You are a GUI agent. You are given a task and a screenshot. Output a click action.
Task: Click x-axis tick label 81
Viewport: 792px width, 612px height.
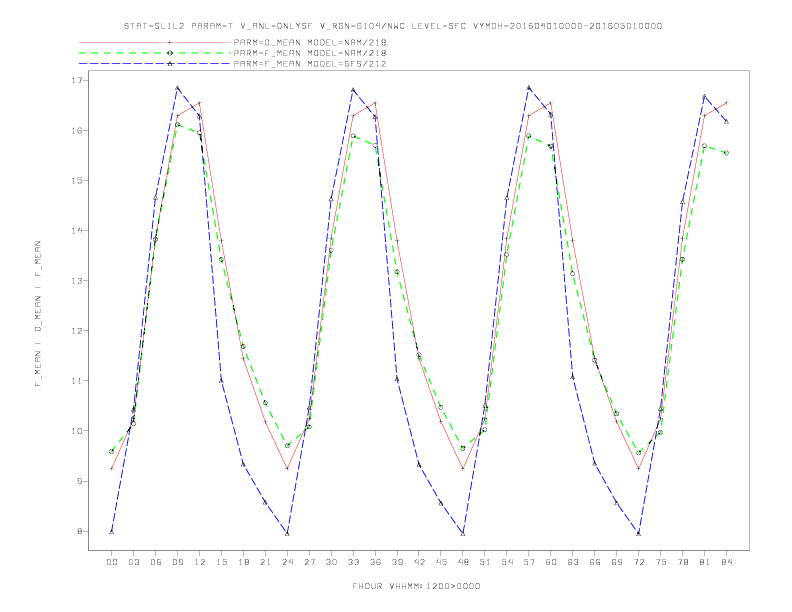(x=705, y=562)
